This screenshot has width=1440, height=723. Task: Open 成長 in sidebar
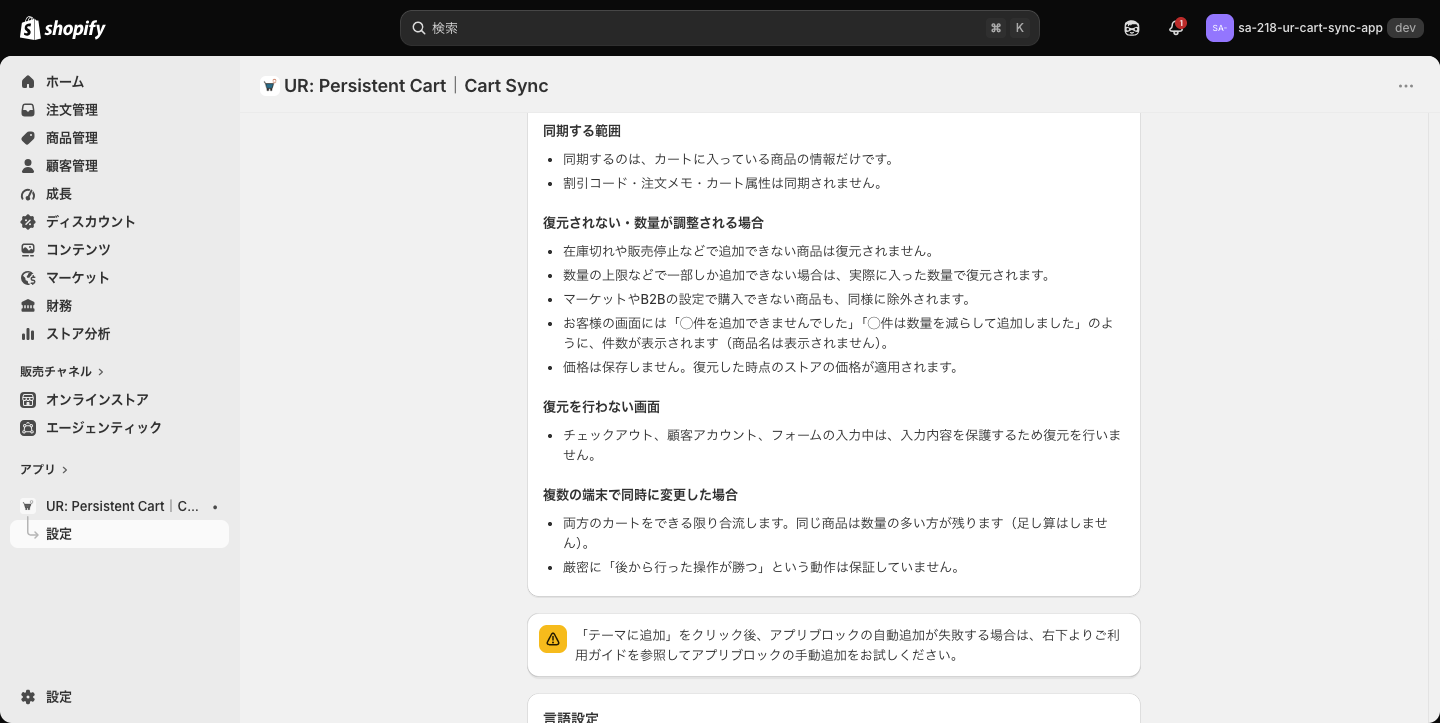click(59, 194)
